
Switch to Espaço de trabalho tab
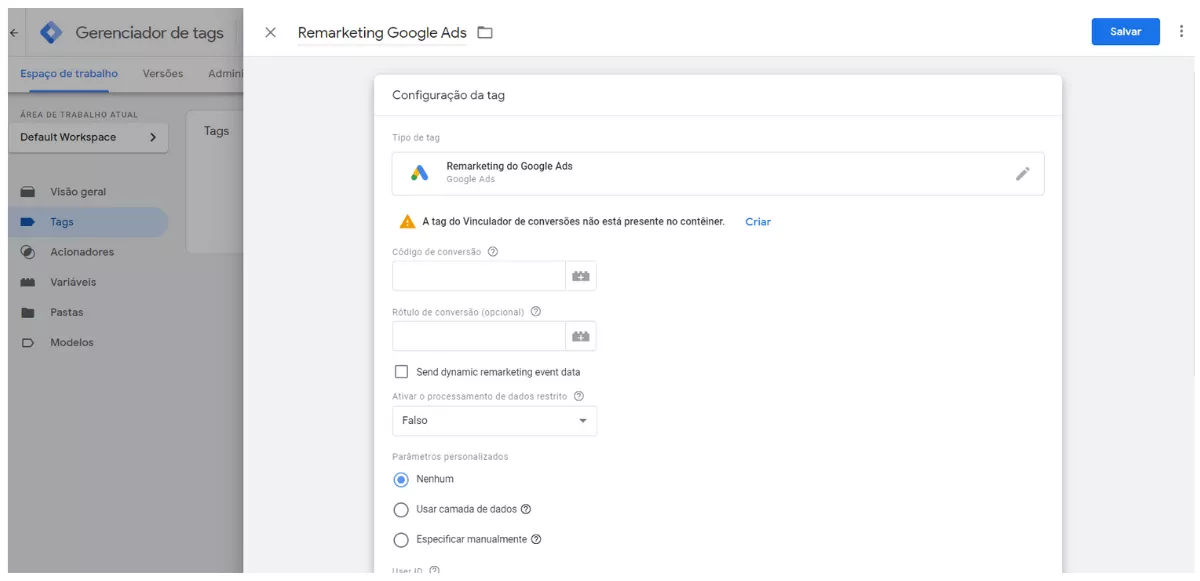(69, 74)
